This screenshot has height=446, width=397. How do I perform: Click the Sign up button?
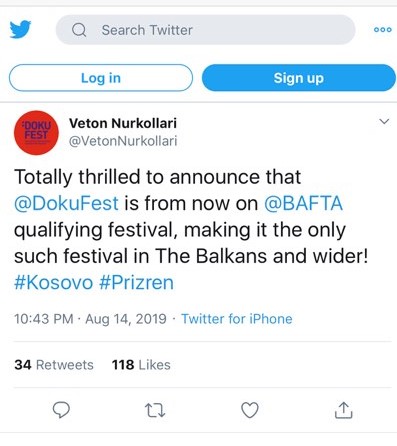point(299,78)
